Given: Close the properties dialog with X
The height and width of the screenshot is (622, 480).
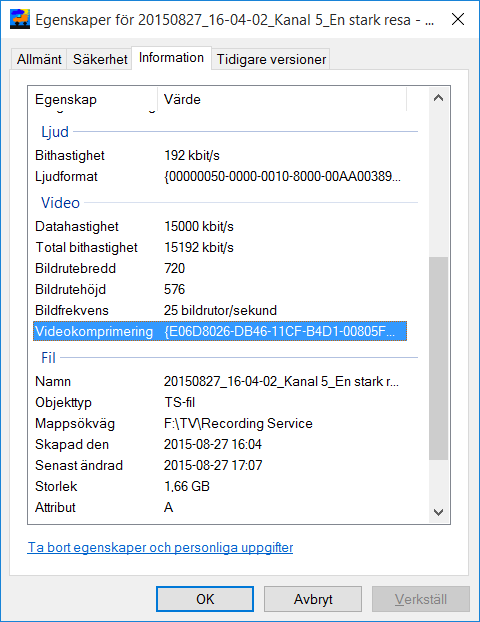Looking at the screenshot, I should [x=458, y=19].
